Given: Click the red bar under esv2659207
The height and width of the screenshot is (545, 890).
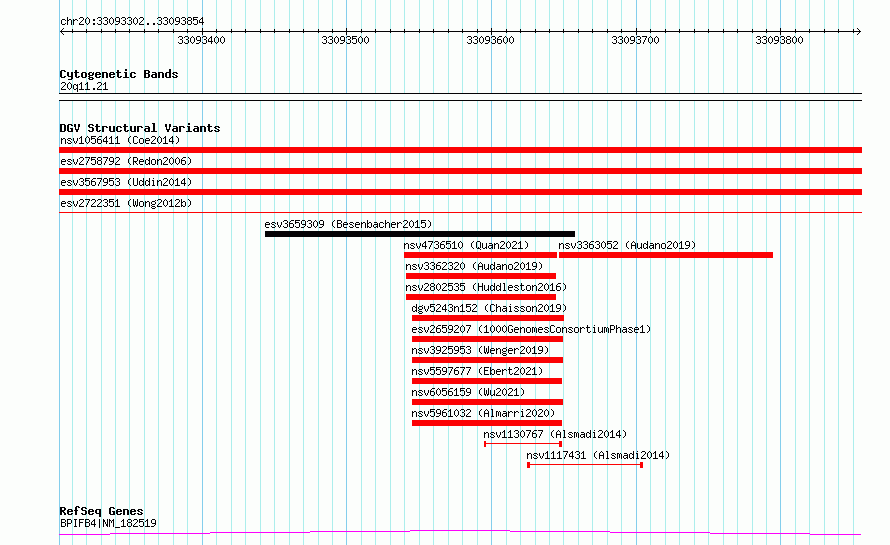Looking at the screenshot, I should tap(488, 339).
